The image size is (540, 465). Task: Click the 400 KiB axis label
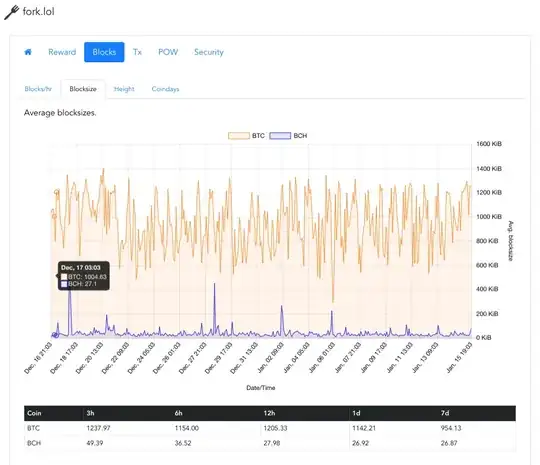click(487, 289)
